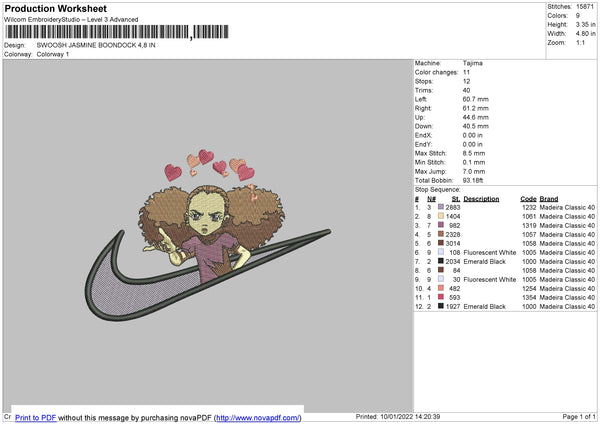Viewport: 600px width, 424px height.
Task: Click the Color changes value 11
Action: pos(466,72)
